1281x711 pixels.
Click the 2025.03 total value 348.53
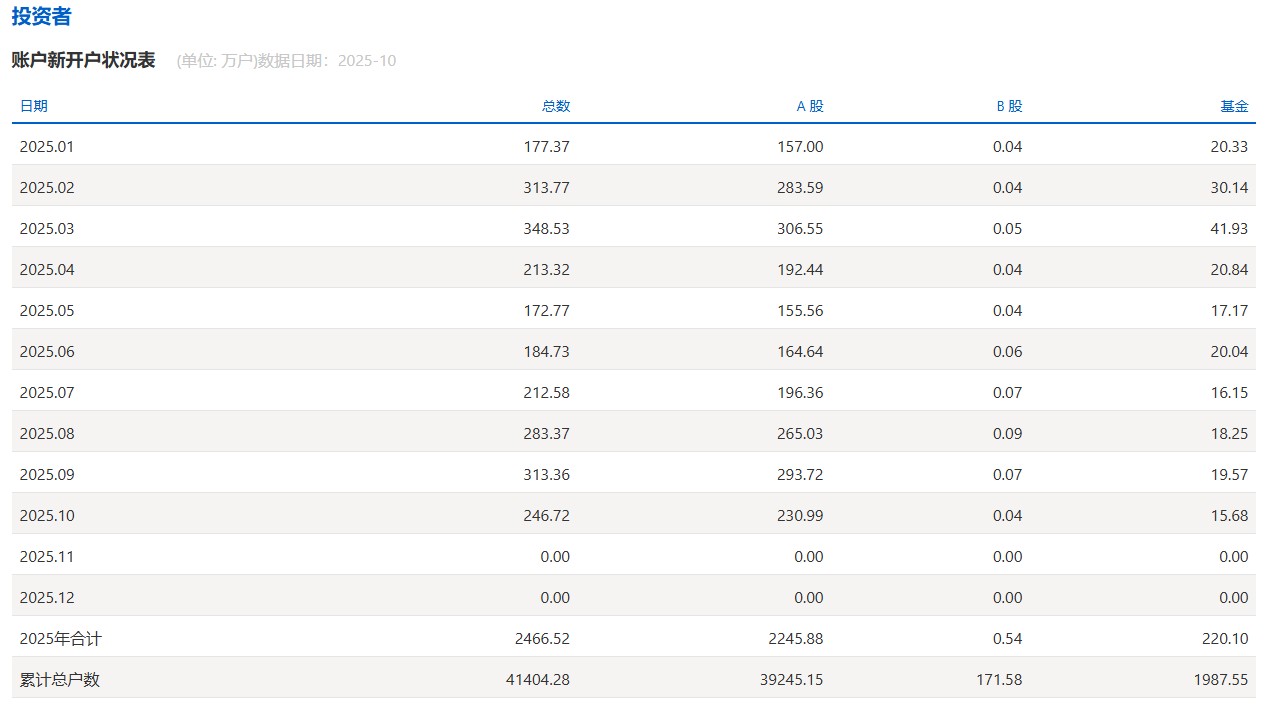click(x=546, y=229)
